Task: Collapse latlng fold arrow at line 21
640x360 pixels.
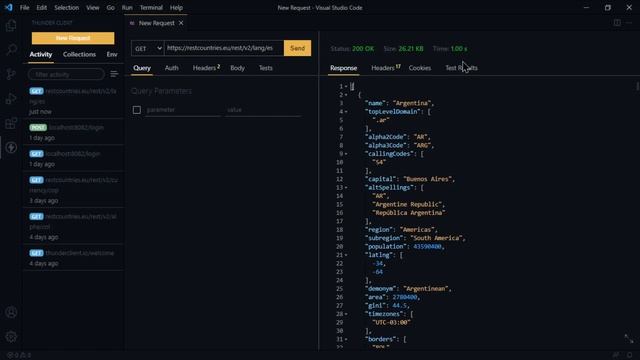Action: (346, 255)
